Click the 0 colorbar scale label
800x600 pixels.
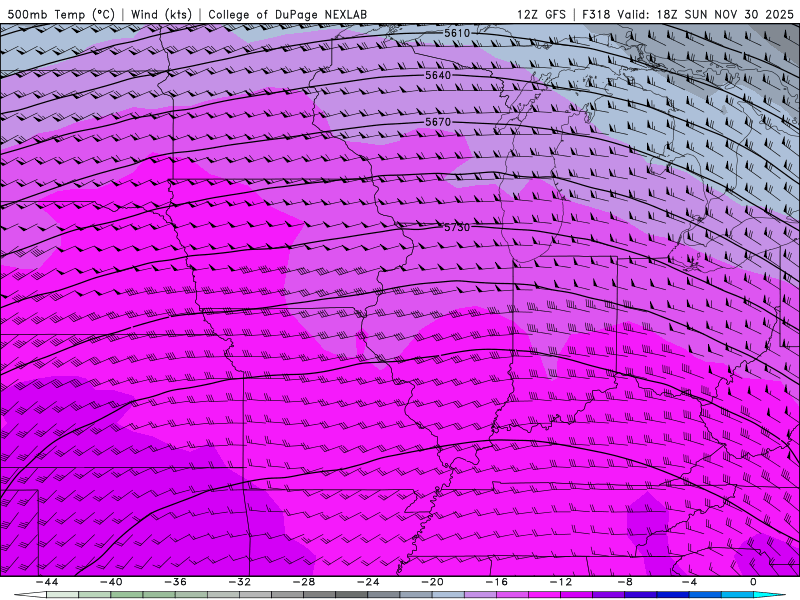754,582
